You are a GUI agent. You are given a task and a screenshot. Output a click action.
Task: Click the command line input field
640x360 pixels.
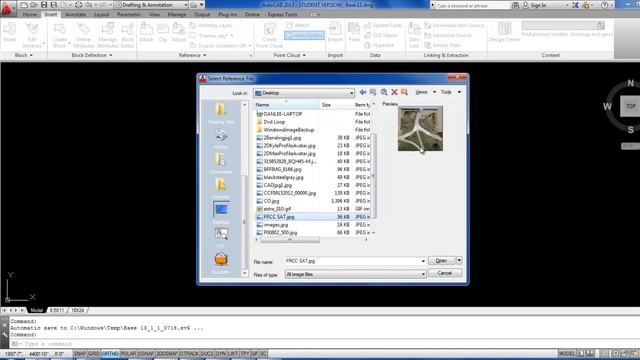(x=327, y=344)
